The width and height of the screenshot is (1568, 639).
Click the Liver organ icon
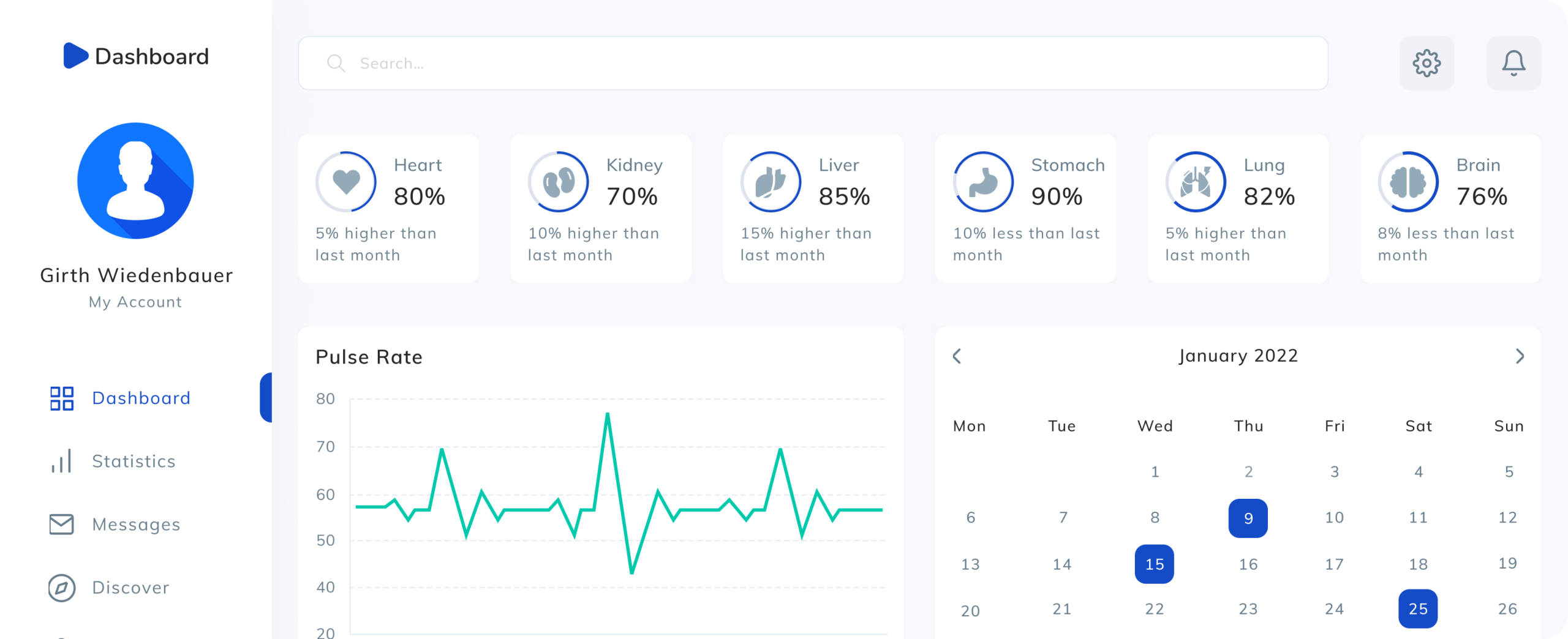tap(771, 182)
